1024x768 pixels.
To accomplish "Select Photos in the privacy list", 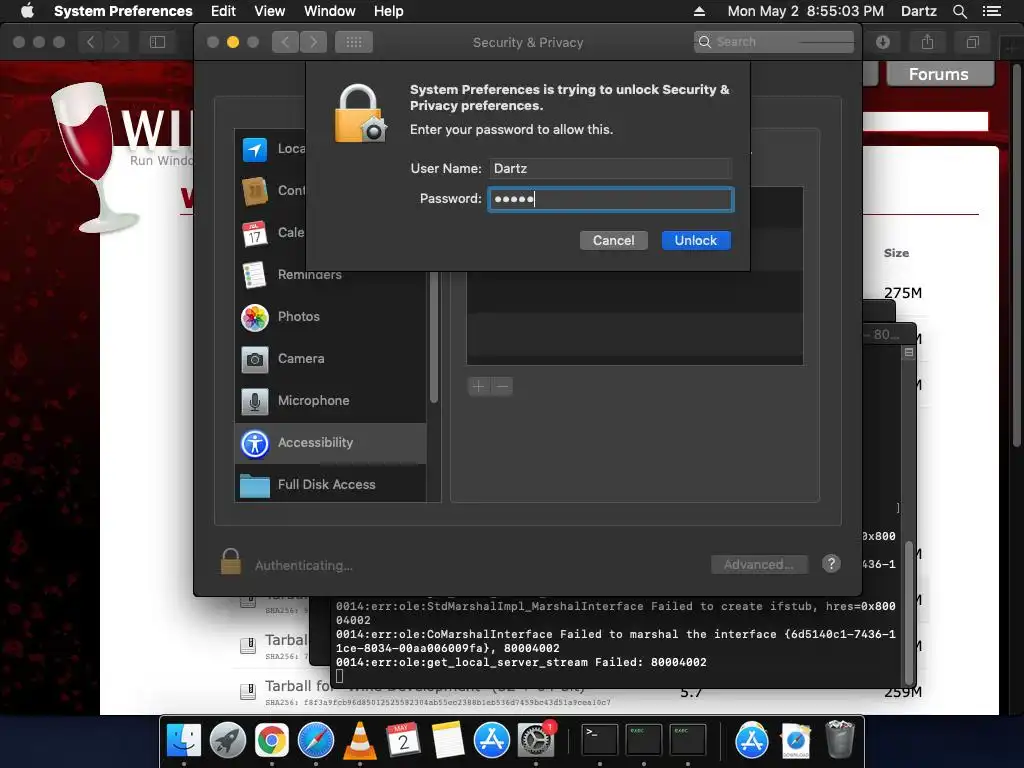I will pyautogui.click(x=330, y=317).
